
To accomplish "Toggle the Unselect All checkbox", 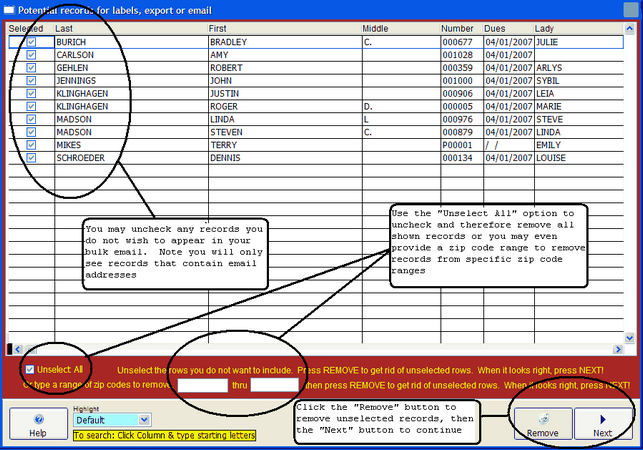I will pyautogui.click(x=29, y=370).
